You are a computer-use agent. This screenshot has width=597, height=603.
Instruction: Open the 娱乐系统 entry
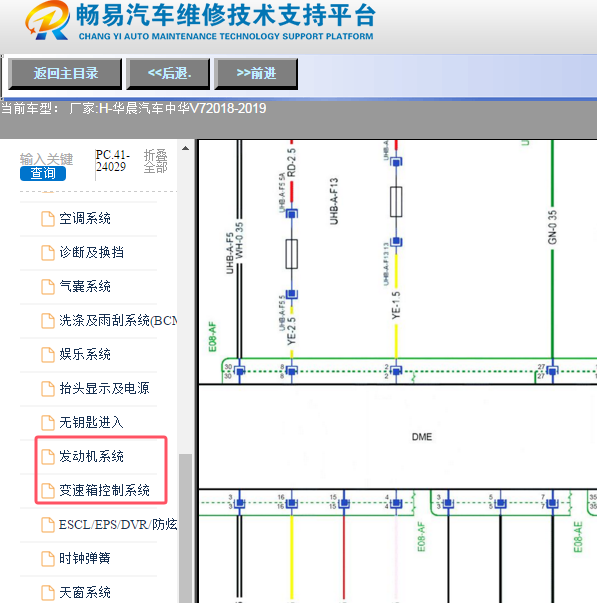(x=85, y=354)
